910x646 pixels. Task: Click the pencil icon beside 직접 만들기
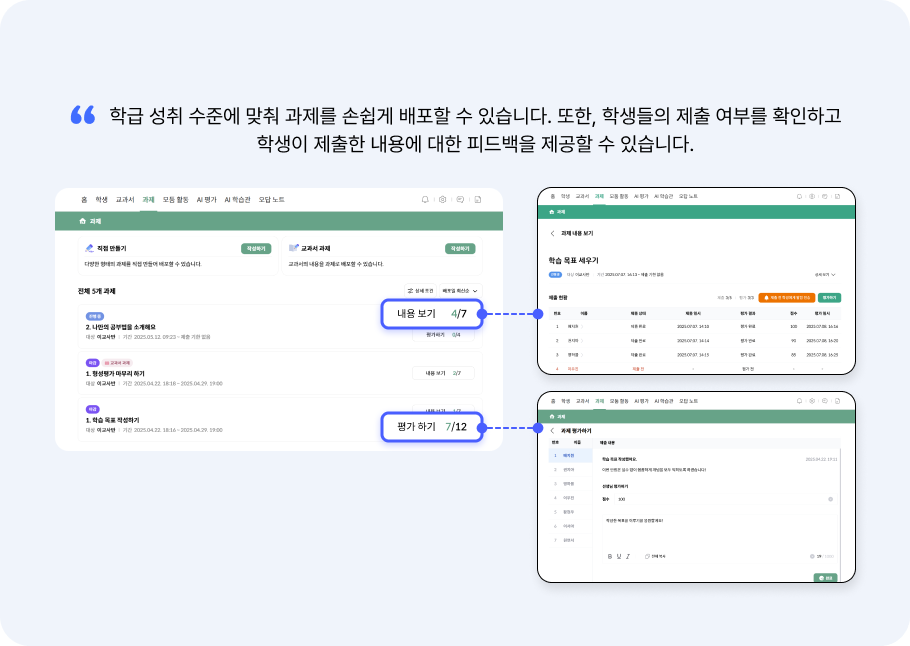coord(88,246)
